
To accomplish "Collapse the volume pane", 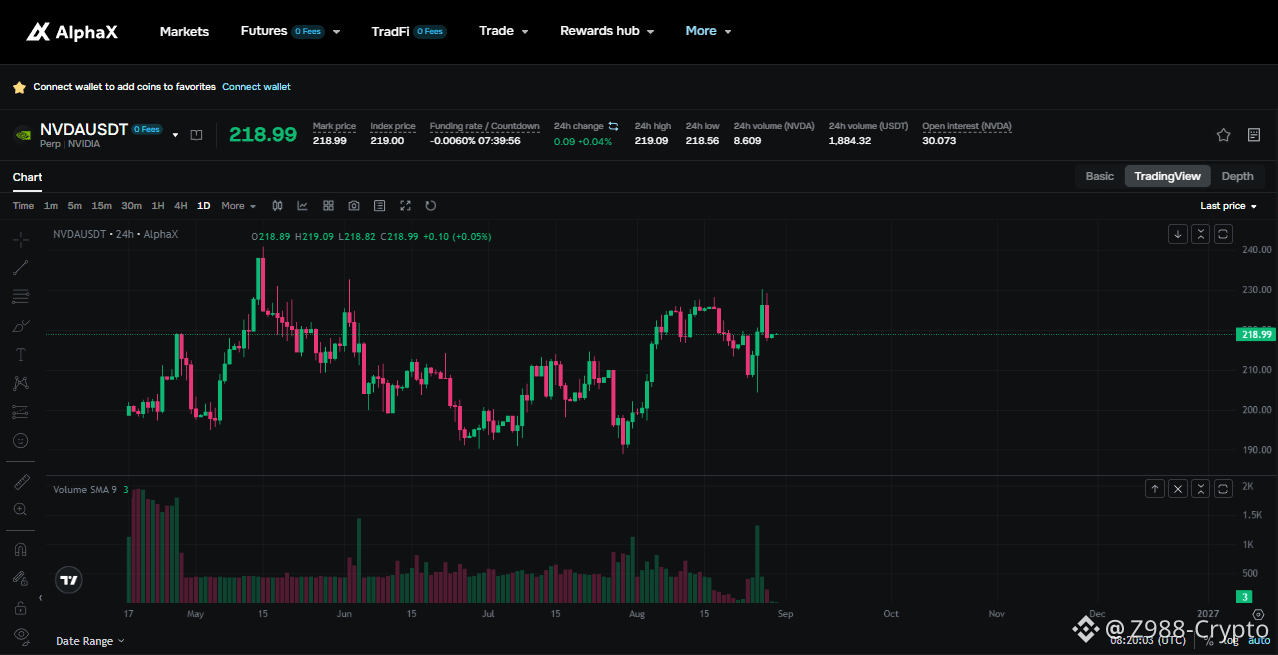I will pyautogui.click(x=1200, y=489).
